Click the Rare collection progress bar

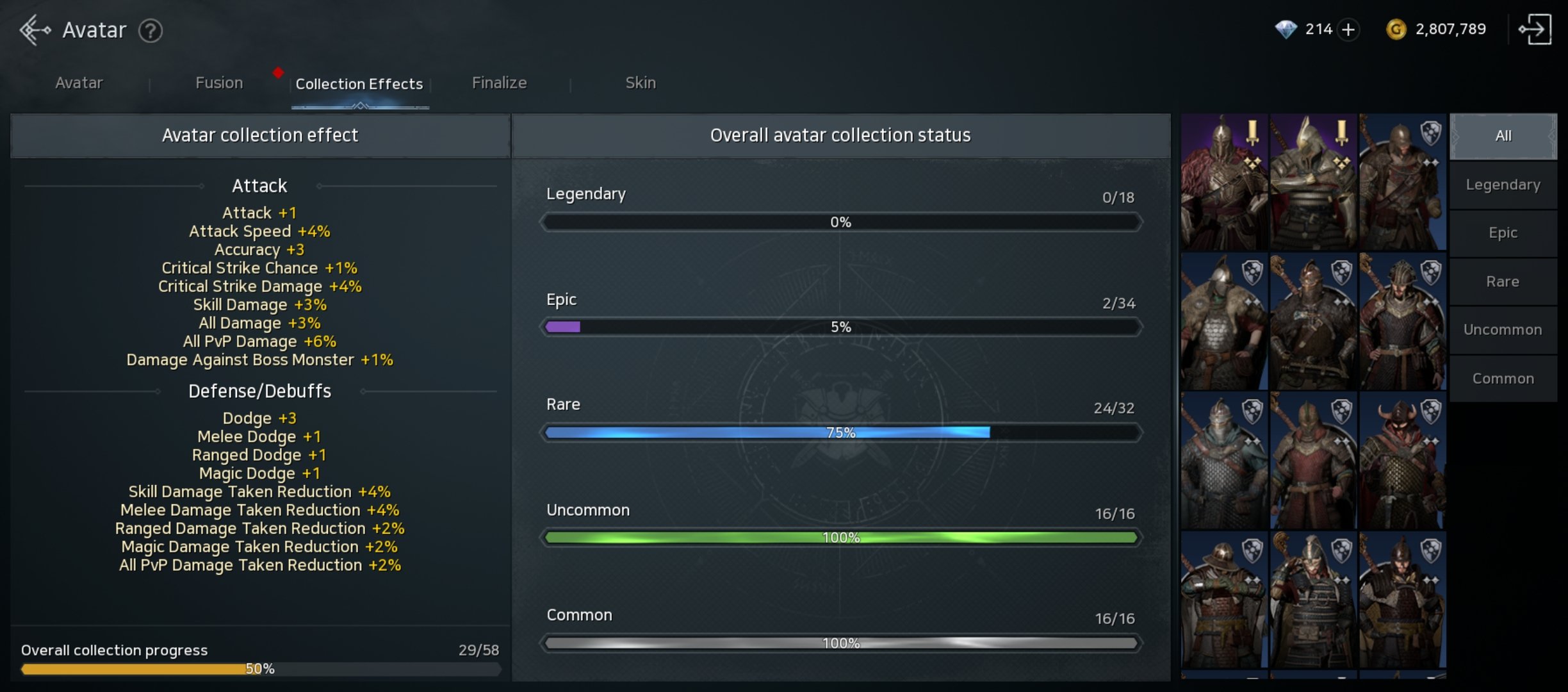pyautogui.click(x=840, y=432)
